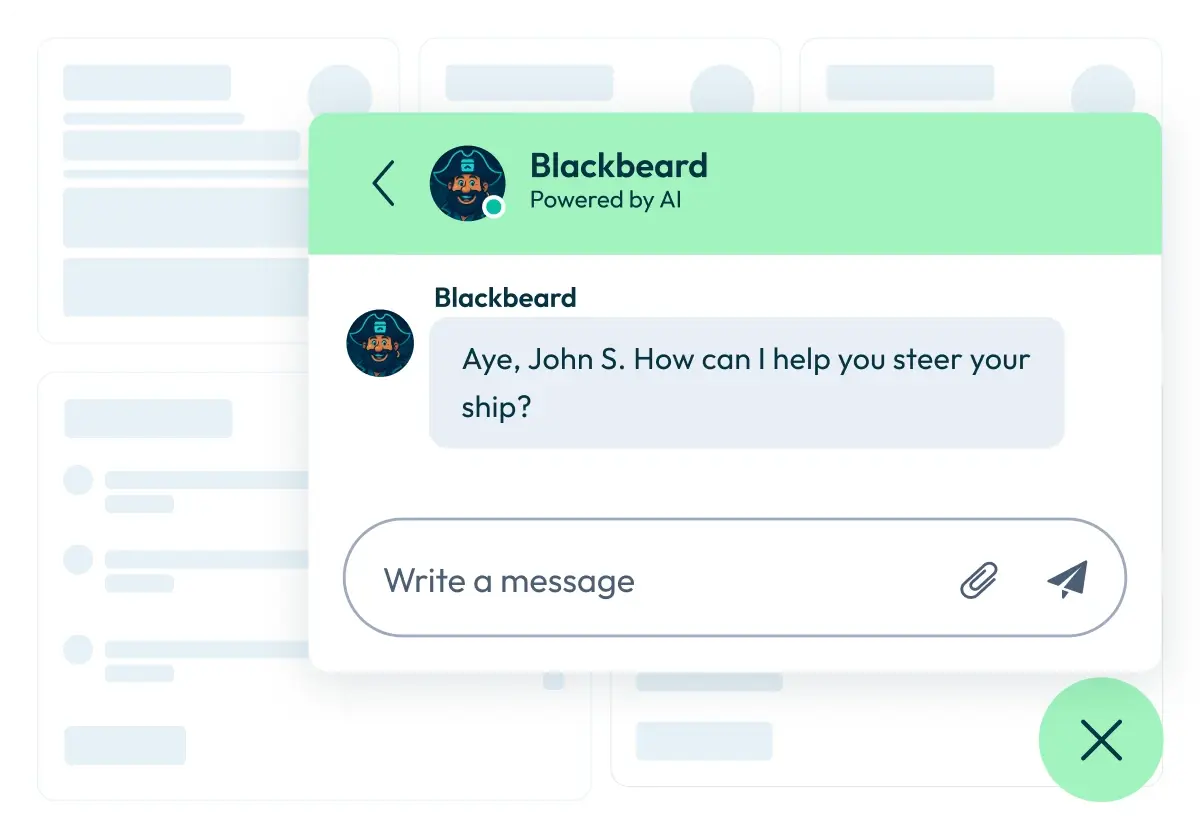Click the green online status dot
The width and height of the screenshot is (1200, 839).
click(492, 208)
